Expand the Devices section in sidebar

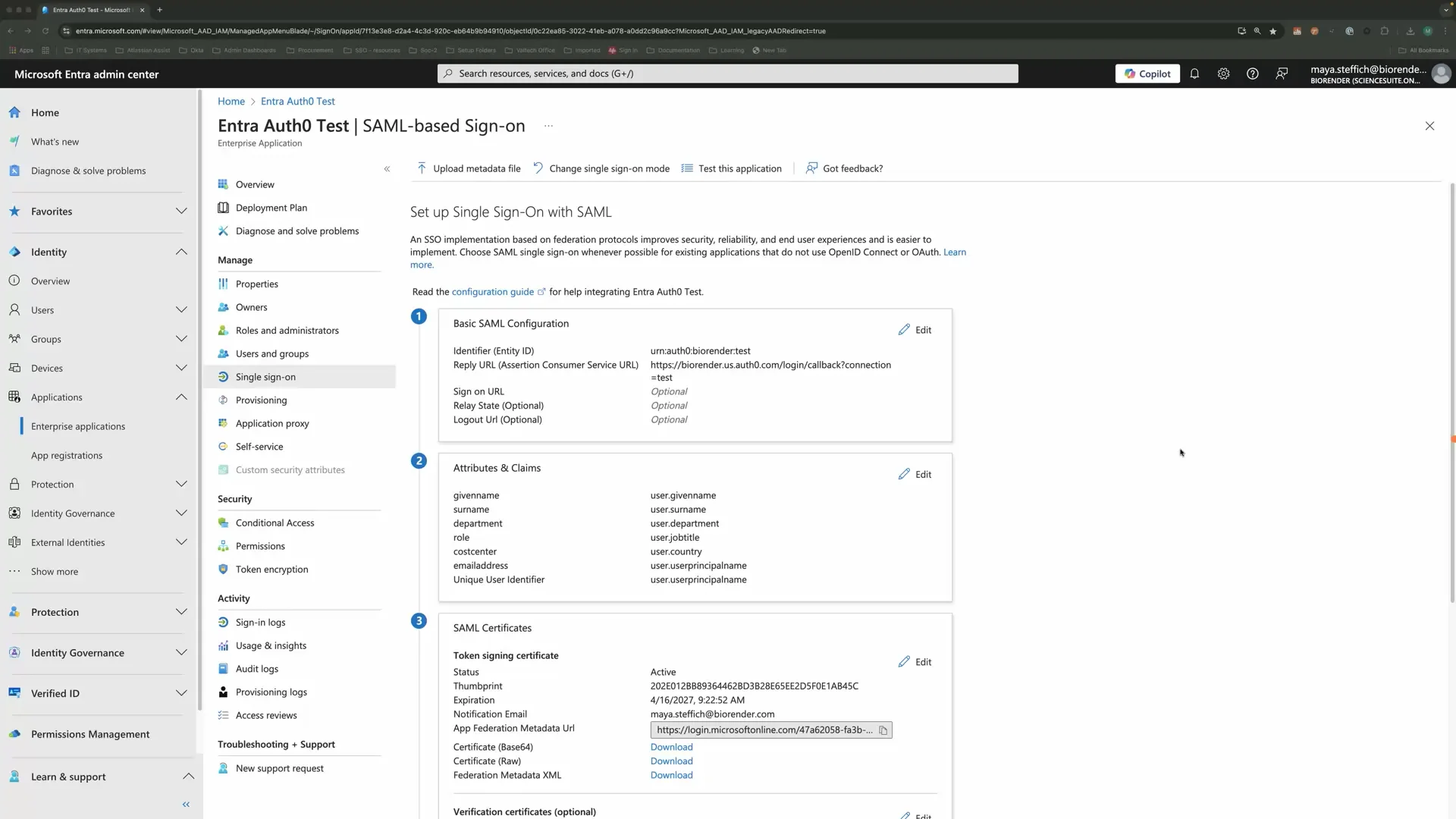[182, 368]
